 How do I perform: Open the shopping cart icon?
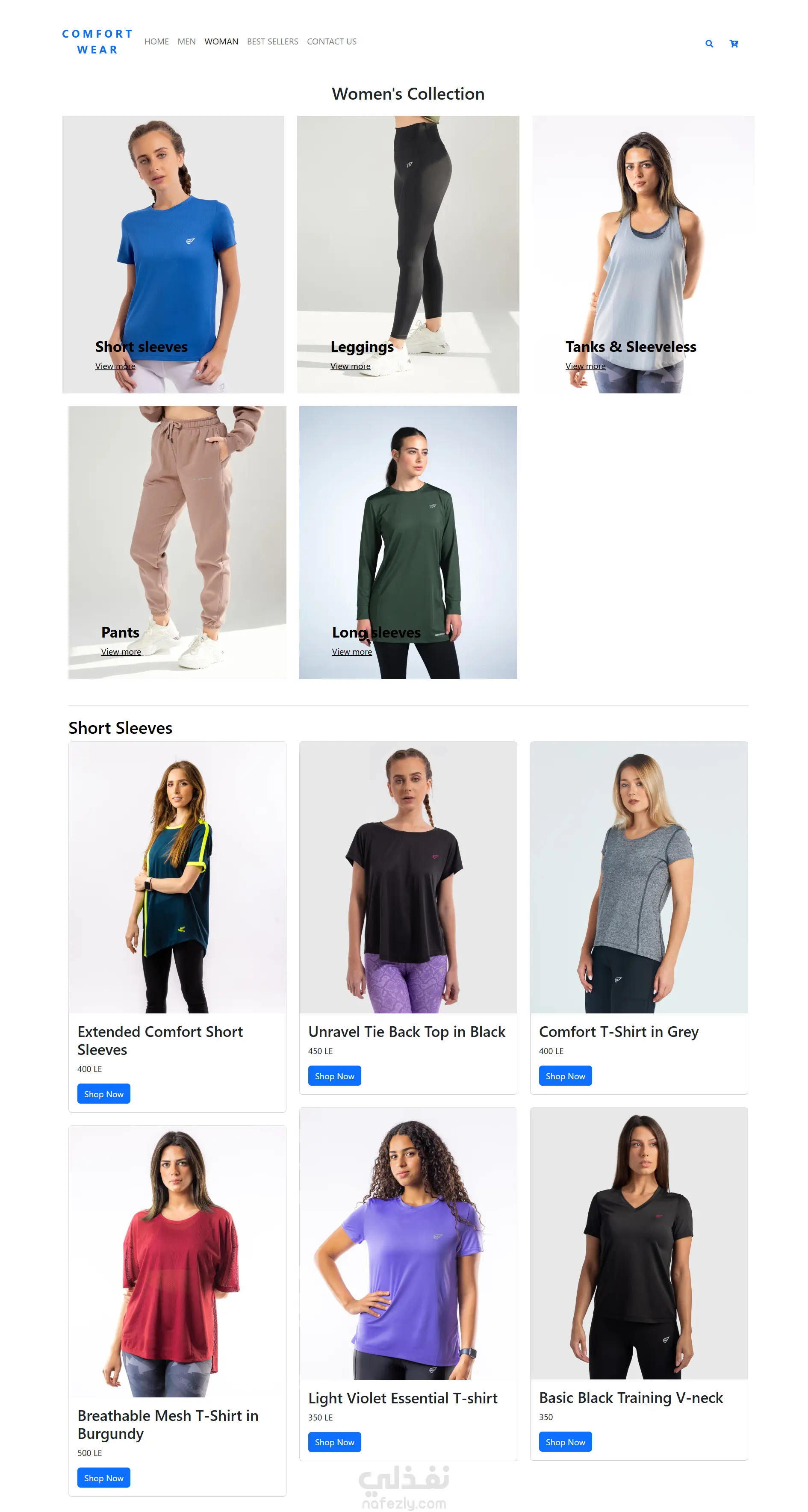click(x=734, y=44)
